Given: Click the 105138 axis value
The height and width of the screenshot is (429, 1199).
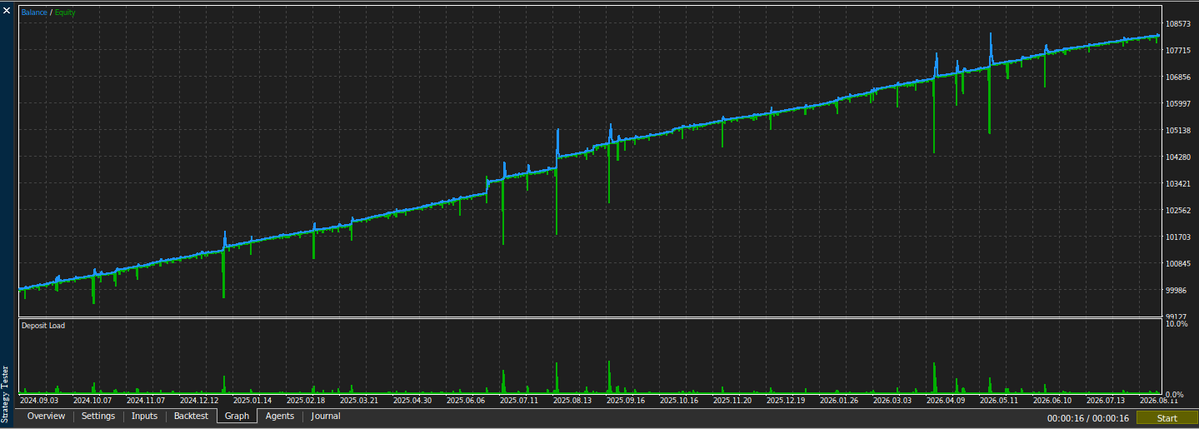Looking at the screenshot, I should click(x=1178, y=131).
